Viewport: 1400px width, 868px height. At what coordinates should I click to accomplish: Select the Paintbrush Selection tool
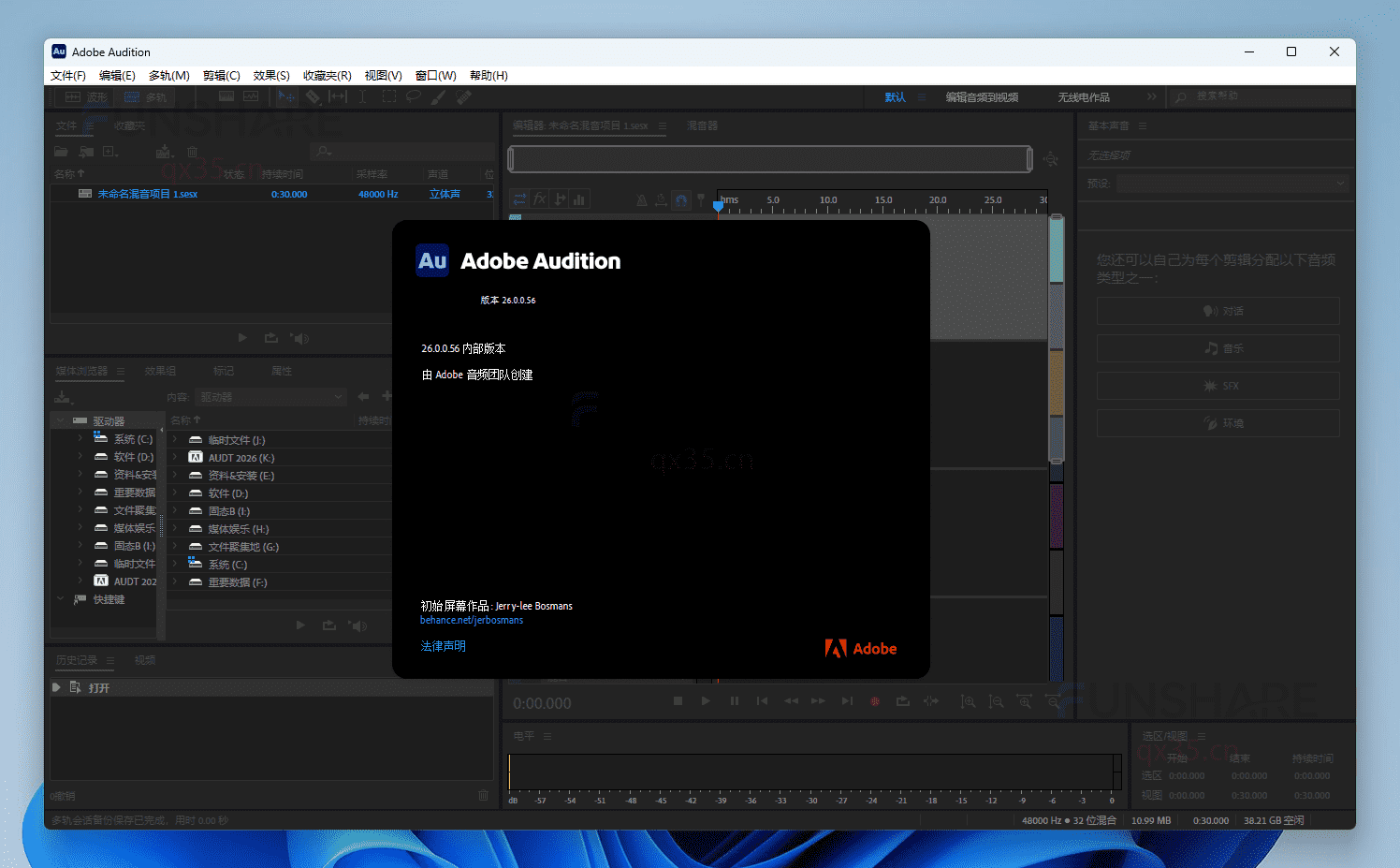tap(438, 97)
